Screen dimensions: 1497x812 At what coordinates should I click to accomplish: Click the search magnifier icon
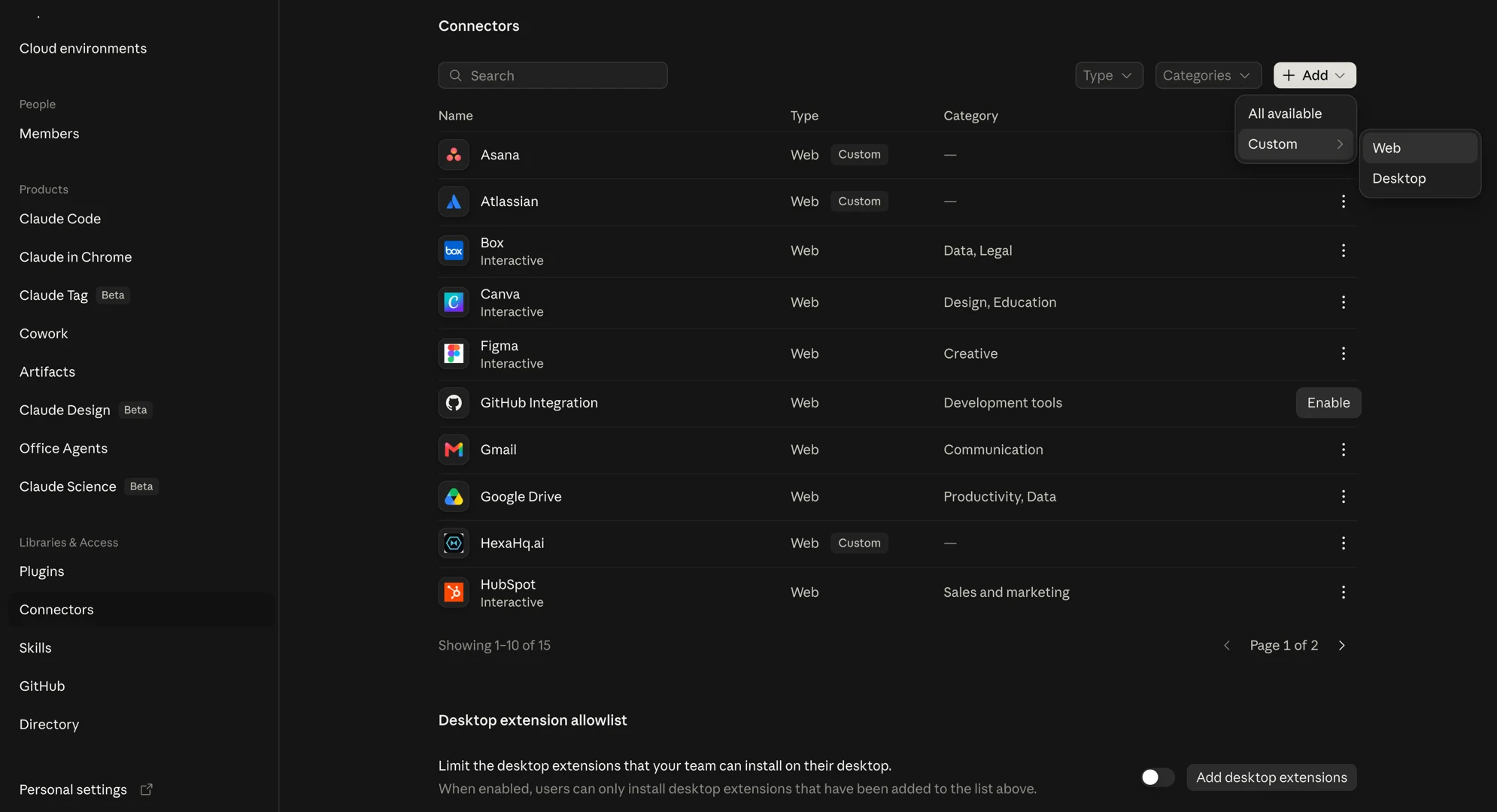click(455, 75)
